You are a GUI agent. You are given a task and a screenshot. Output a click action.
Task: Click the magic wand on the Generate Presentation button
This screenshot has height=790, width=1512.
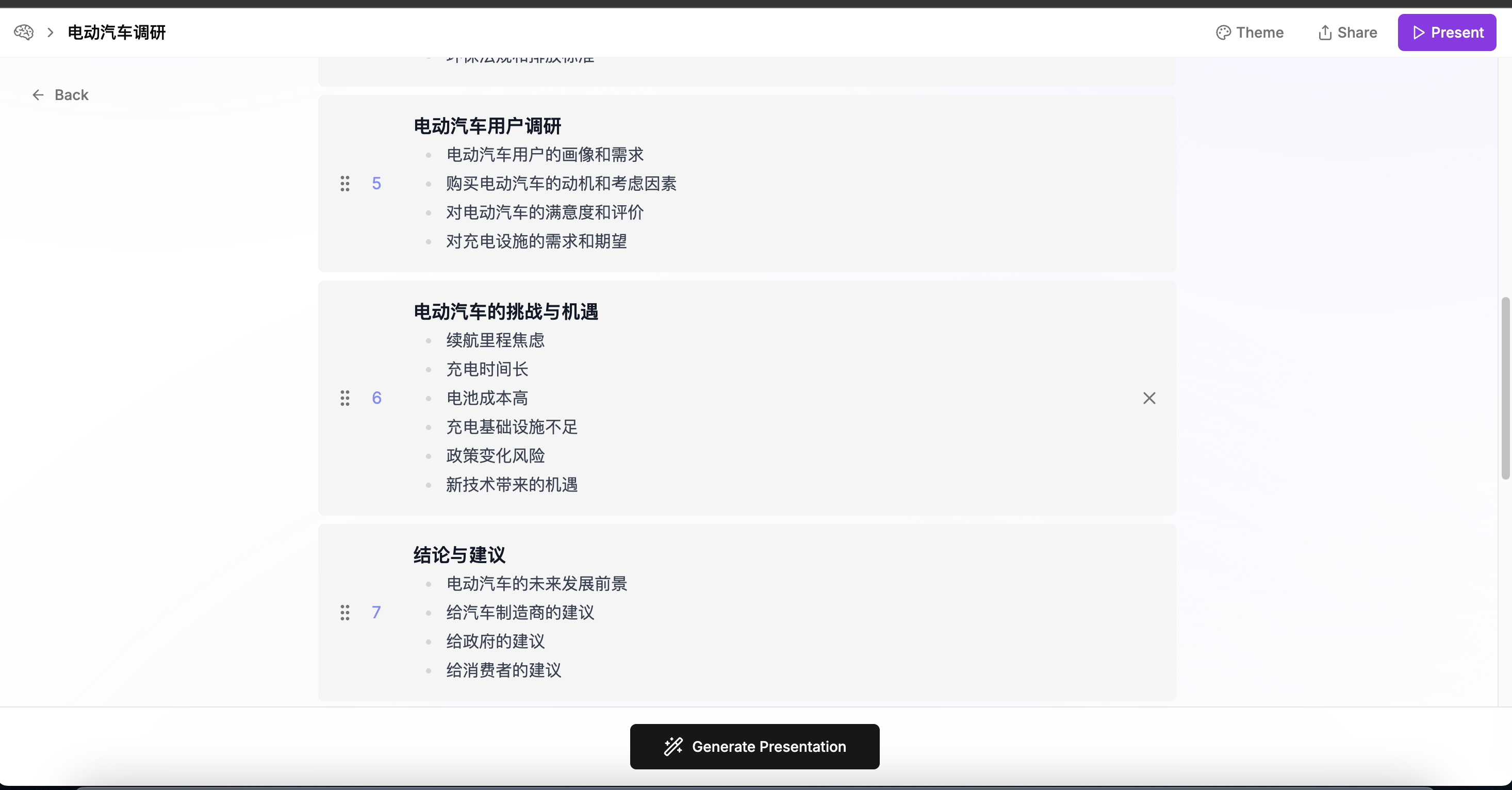click(x=673, y=746)
